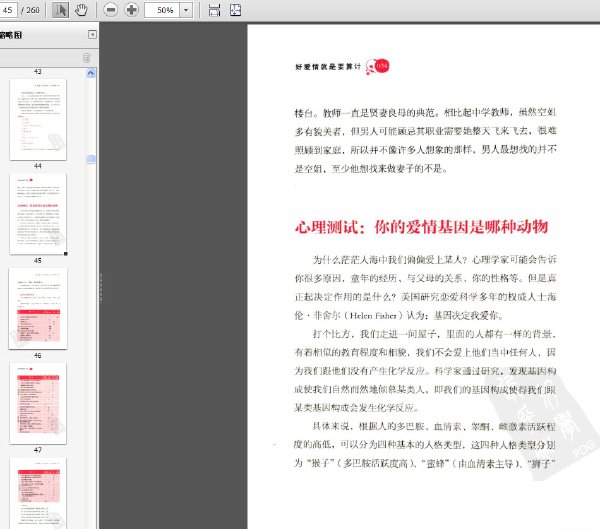Zoom in with the plus button

point(131,10)
